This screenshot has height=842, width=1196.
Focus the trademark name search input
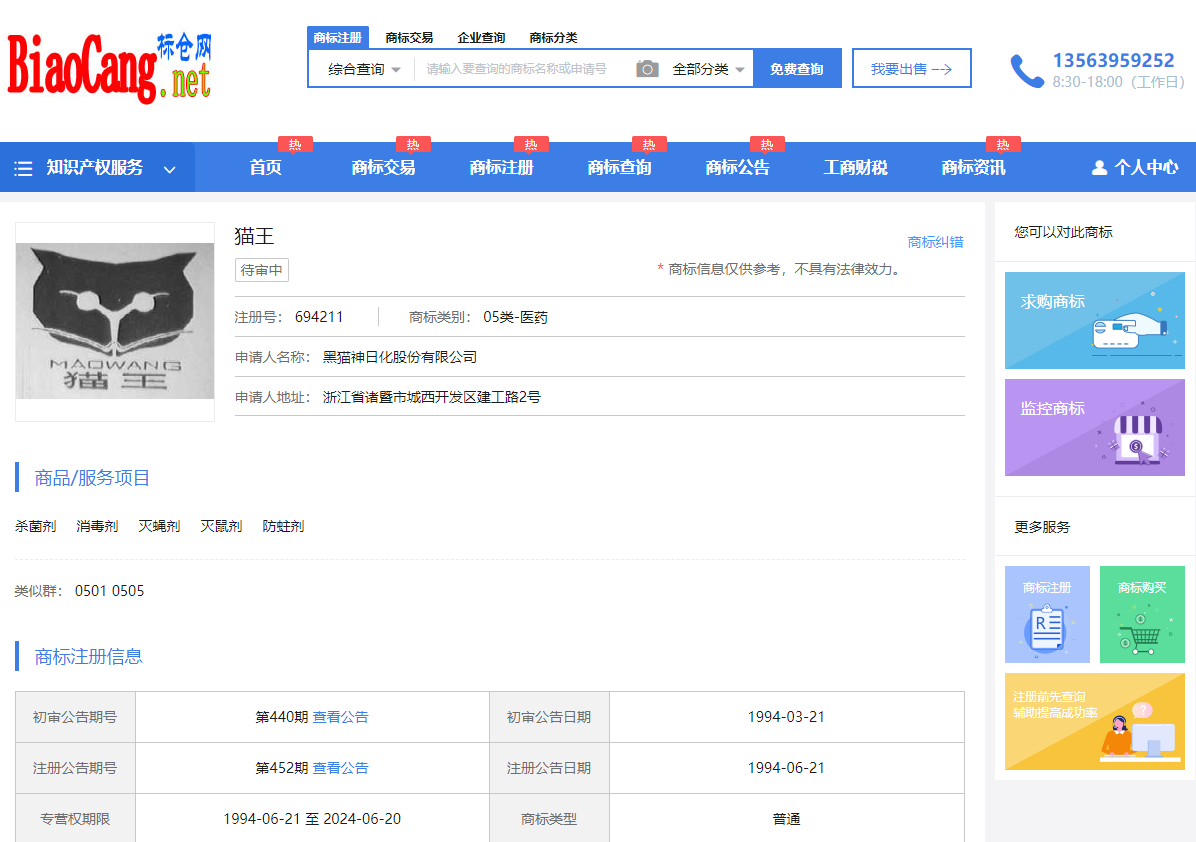click(x=522, y=69)
